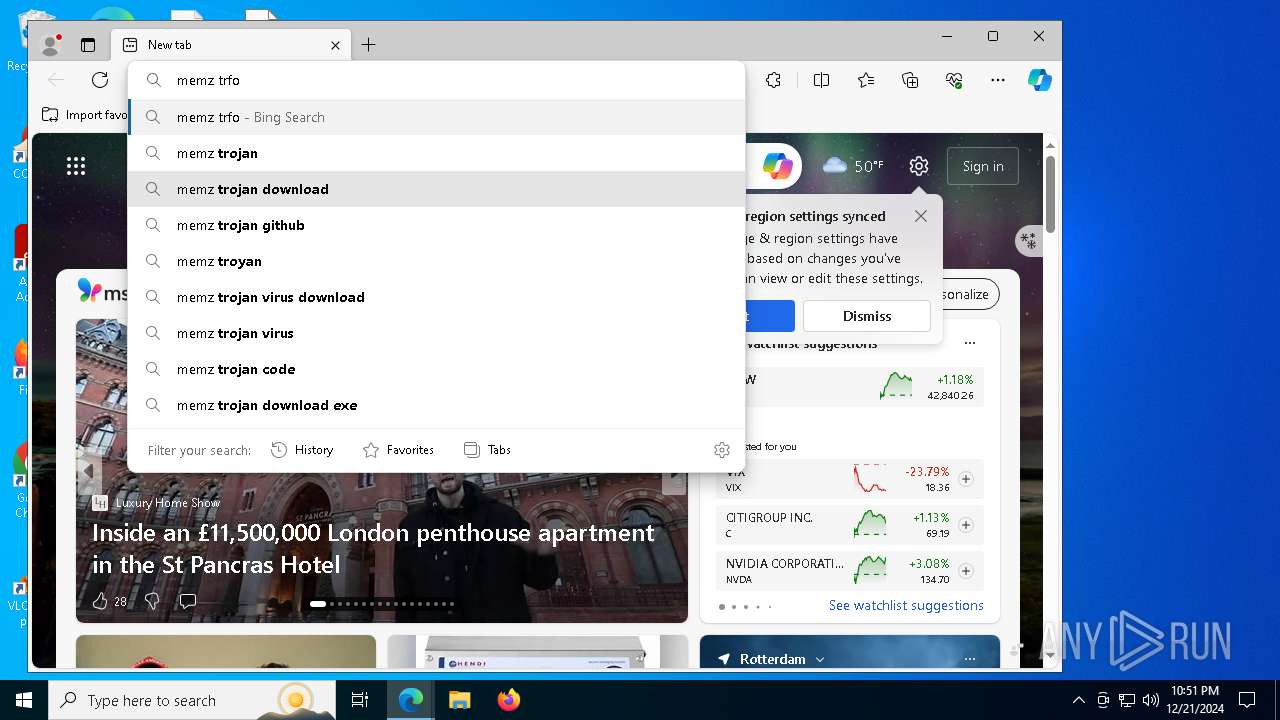Refresh the page
Image resolution: width=1280 pixels, height=720 pixels.
100,80
